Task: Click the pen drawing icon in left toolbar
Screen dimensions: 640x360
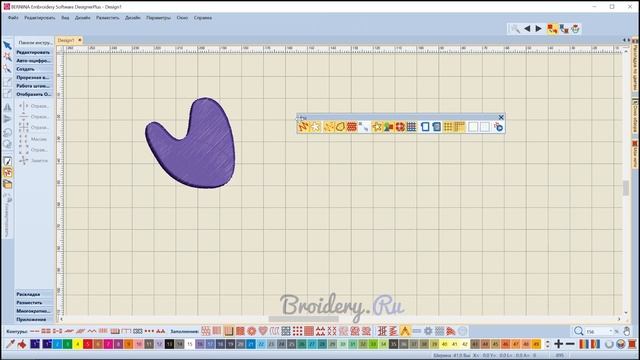Action: [x=7, y=162]
